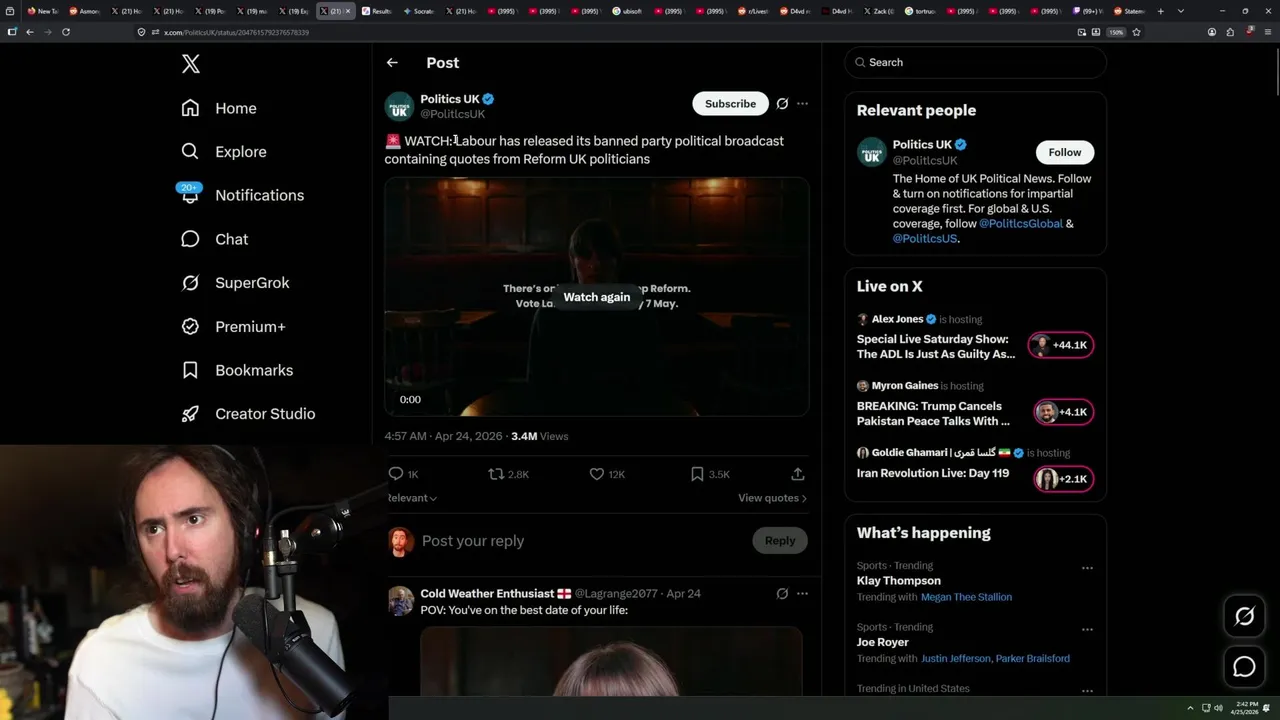
Task: Open more options for Joe Royer trend
Action: coord(1087,630)
